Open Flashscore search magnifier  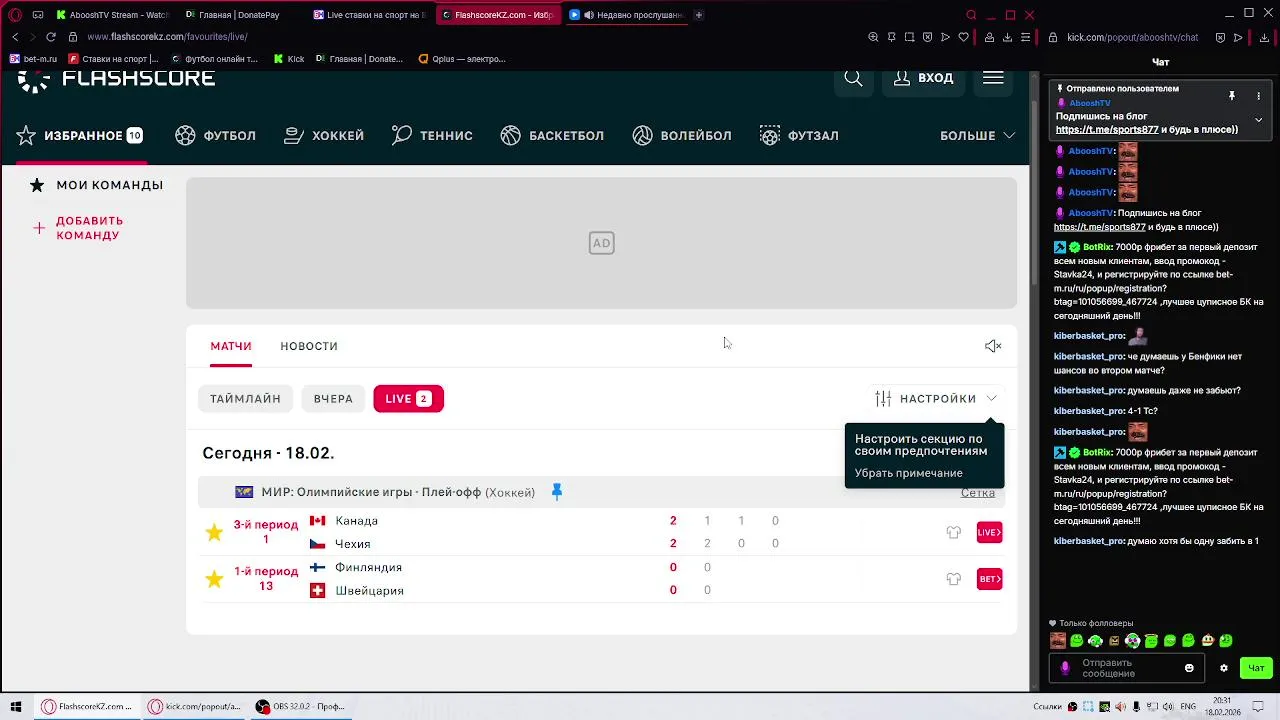tap(853, 78)
